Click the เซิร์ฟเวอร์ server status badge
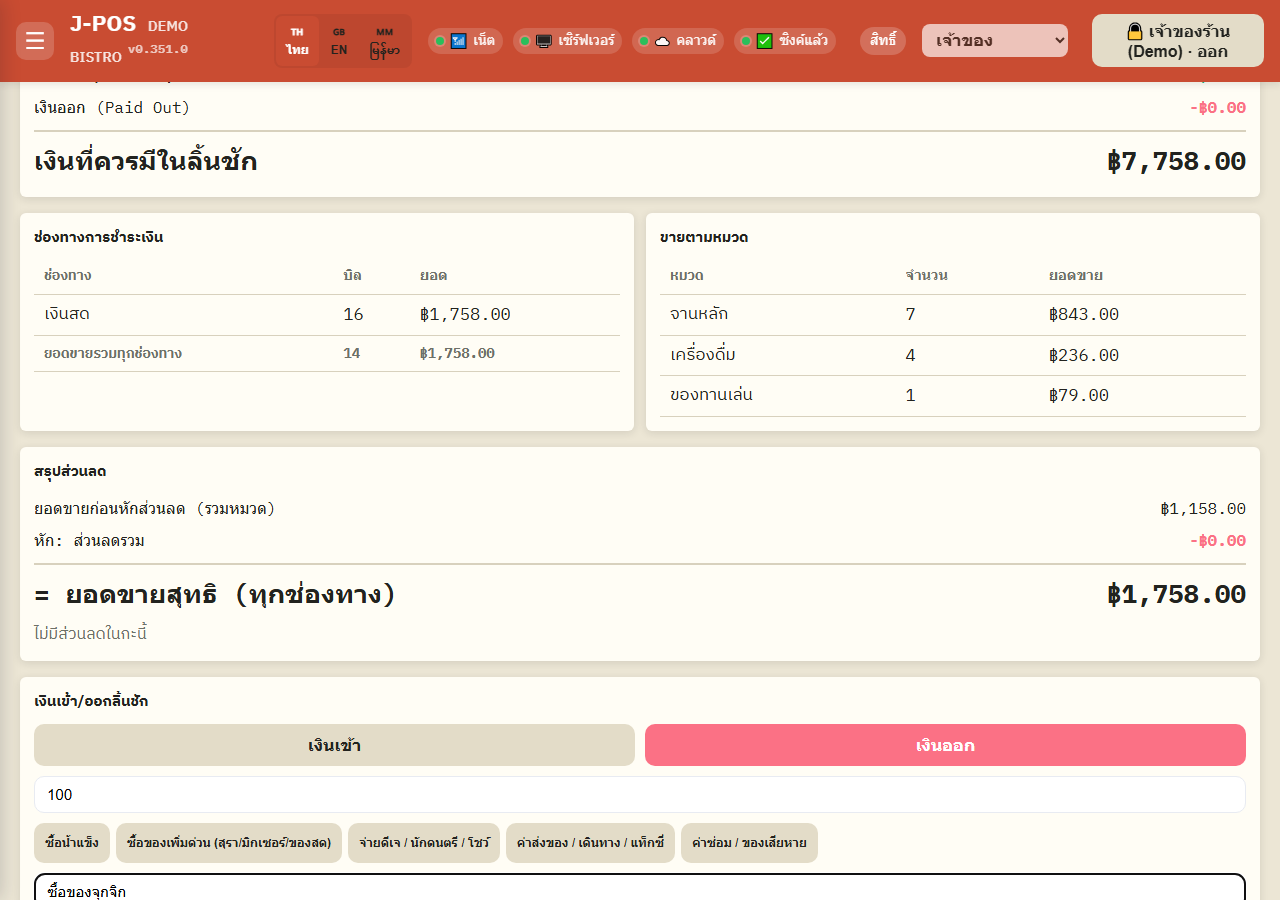 pos(568,41)
